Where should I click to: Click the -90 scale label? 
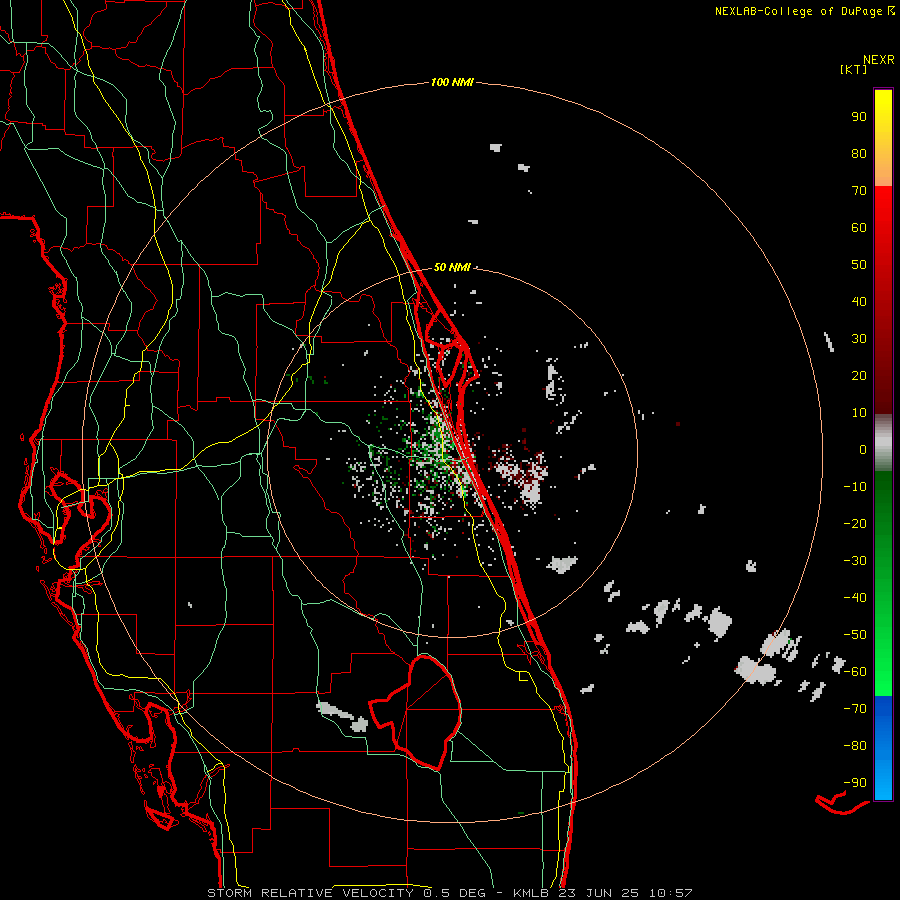point(855,783)
